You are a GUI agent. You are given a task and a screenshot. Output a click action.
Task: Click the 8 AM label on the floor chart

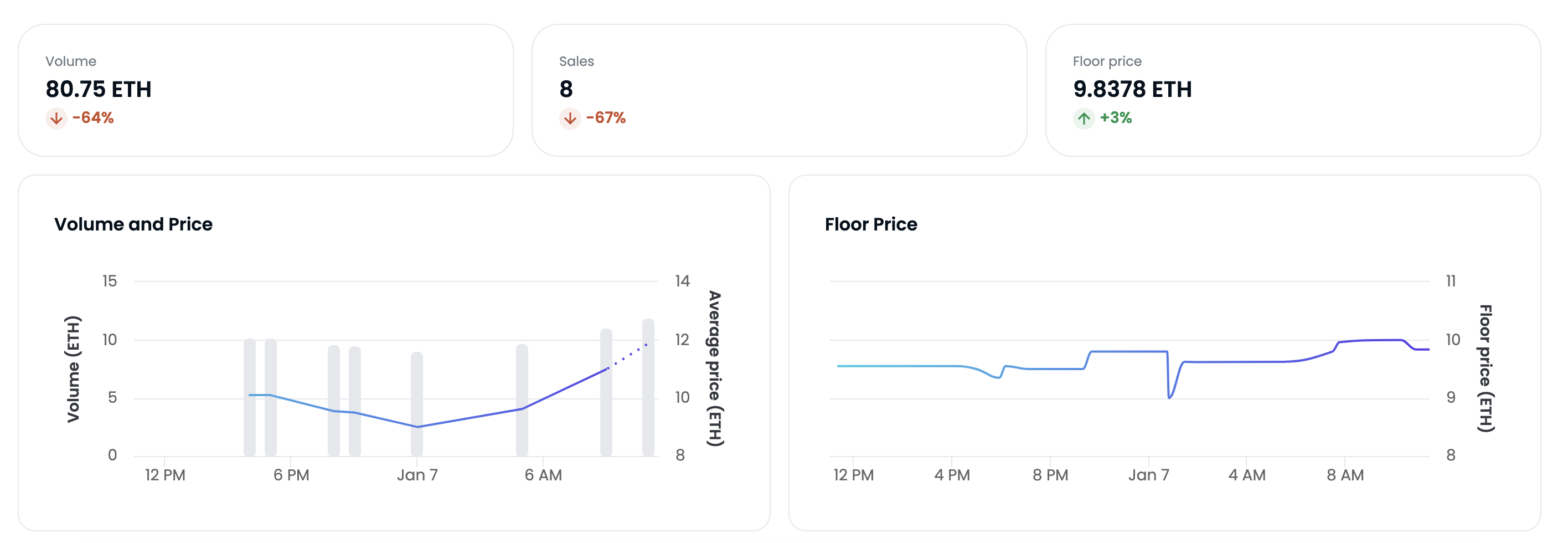click(x=1345, y=475)
